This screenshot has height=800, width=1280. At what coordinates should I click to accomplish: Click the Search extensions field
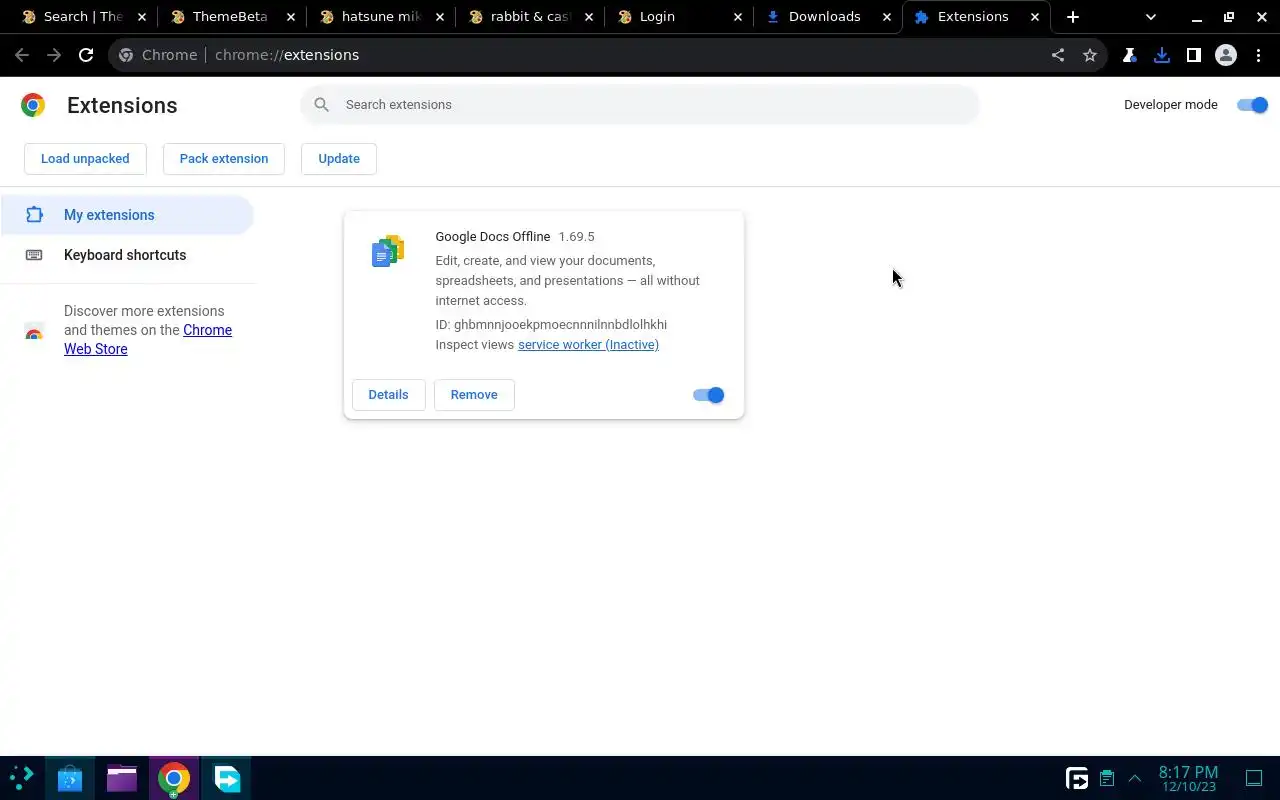pyautogui.click(x=640, y=105)
